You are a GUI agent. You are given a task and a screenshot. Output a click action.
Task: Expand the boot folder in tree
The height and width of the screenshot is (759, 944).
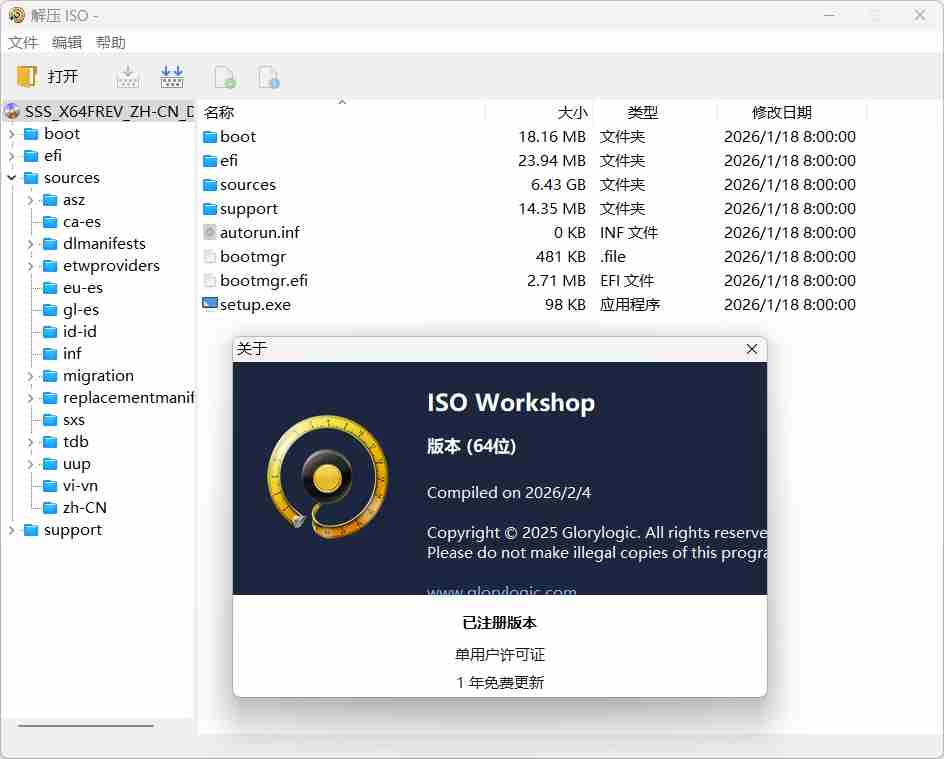[12, 134]
